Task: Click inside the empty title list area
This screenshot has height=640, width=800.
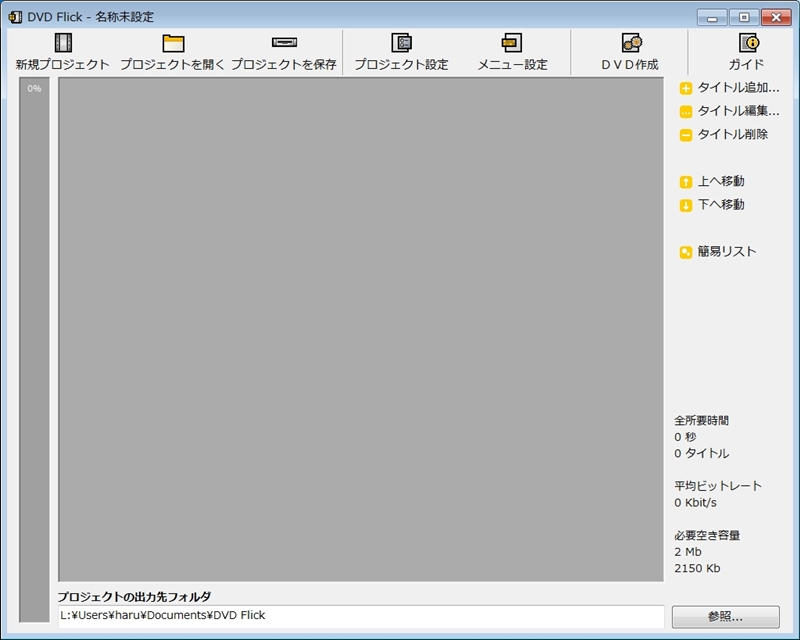Action: (x=361, y=329)
